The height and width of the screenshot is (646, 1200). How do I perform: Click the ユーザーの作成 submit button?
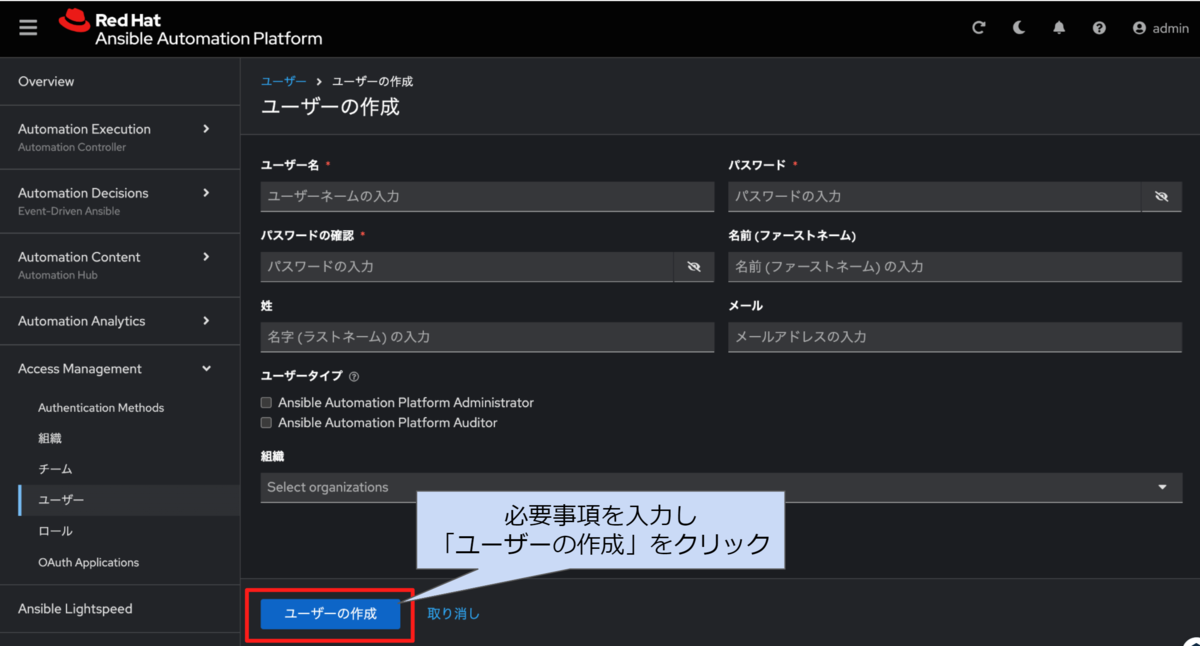tap(331, 614)
